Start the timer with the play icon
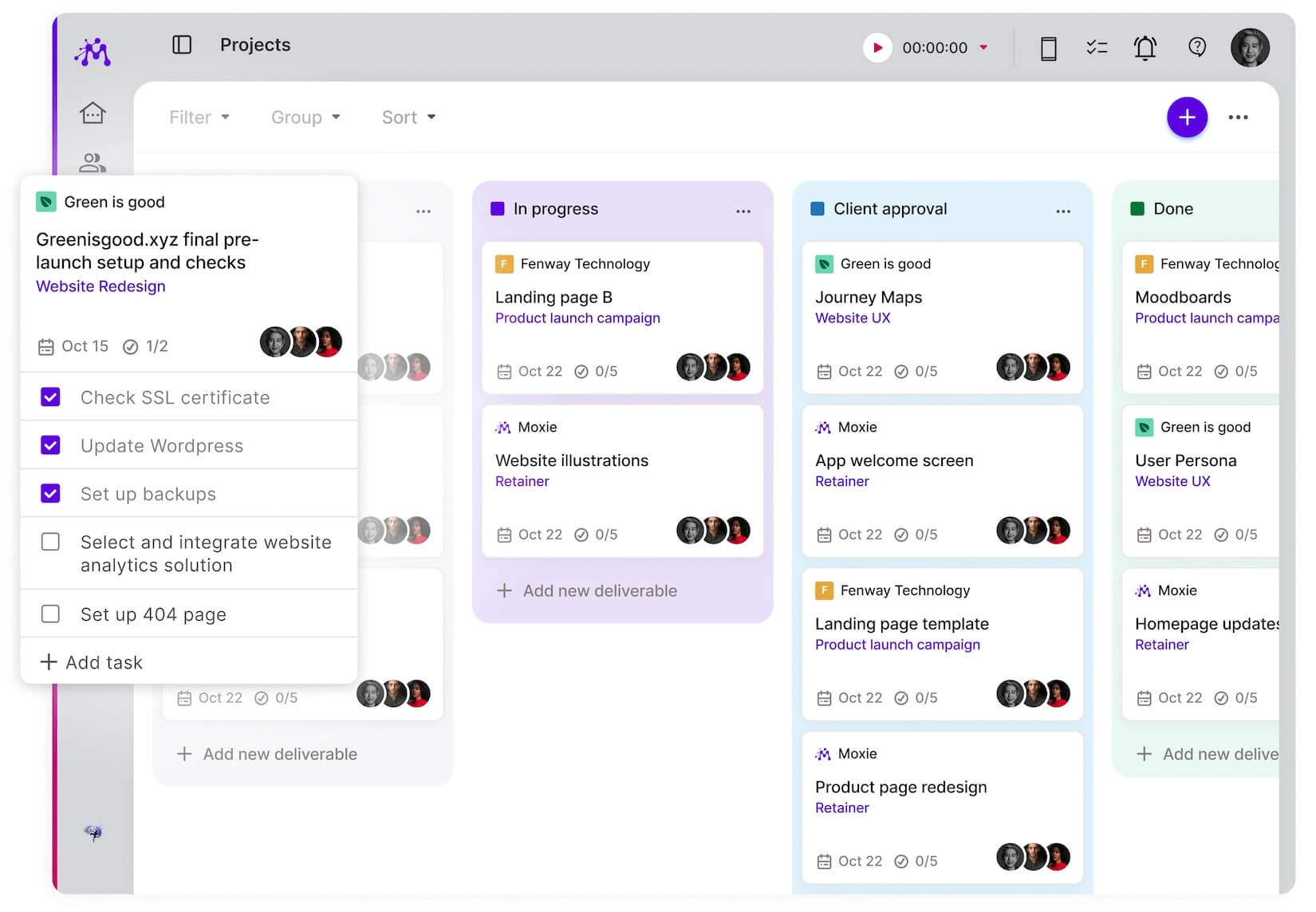1316x912 pixels. click(877, 47)
